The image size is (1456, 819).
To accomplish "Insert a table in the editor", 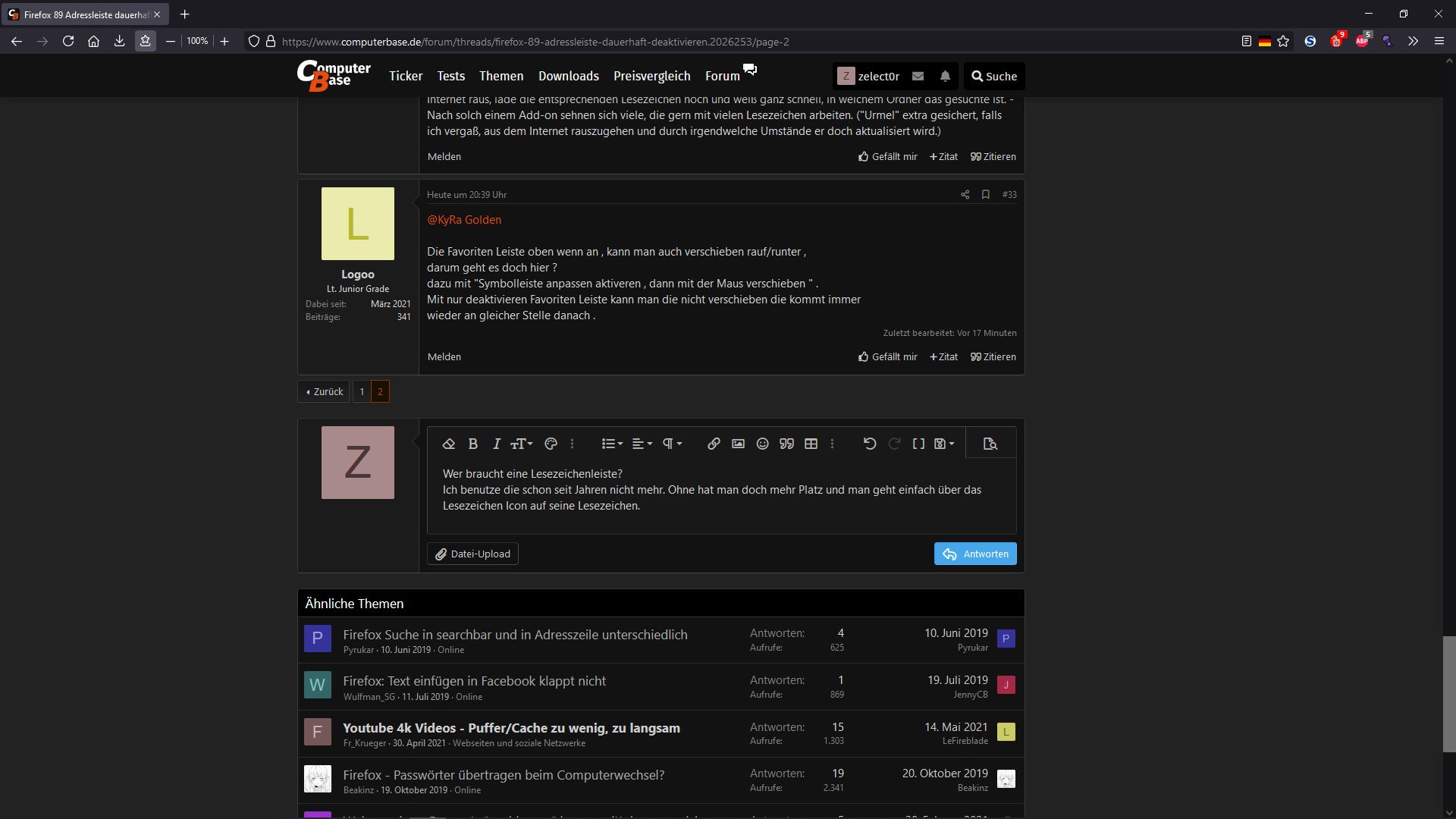I will click(811, 444).
